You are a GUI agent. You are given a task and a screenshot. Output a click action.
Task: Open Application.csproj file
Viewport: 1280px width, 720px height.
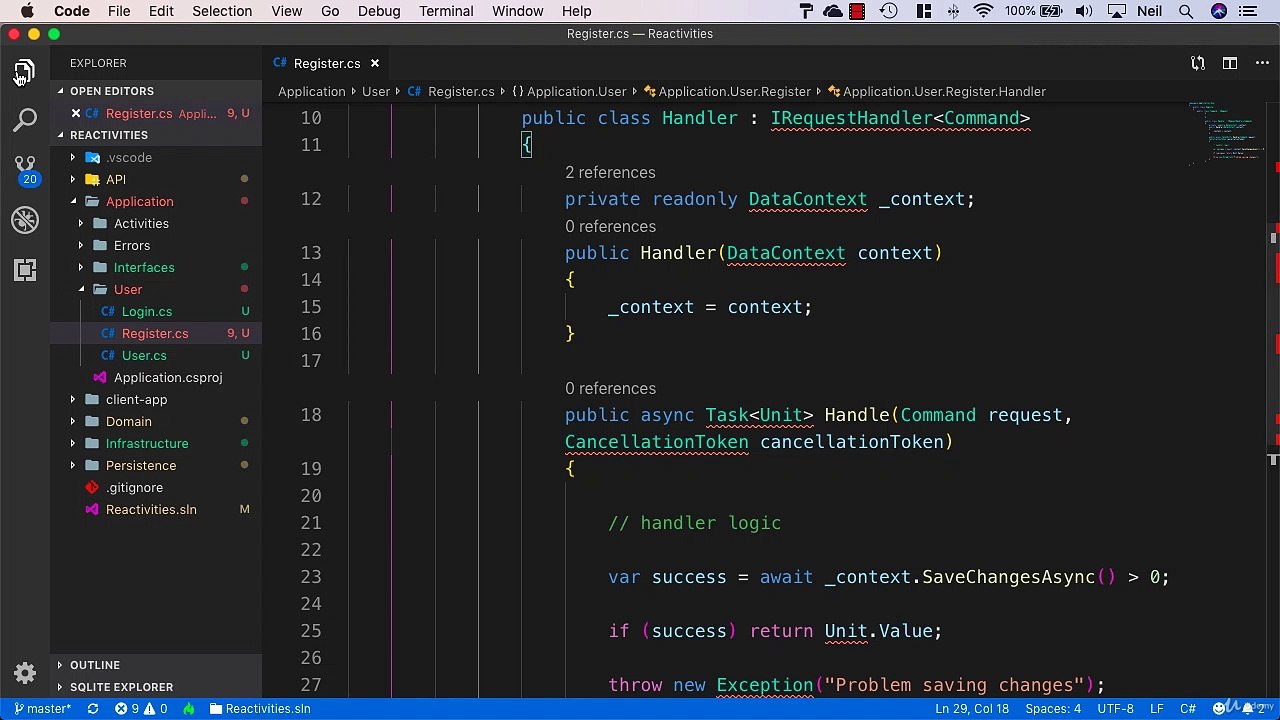click(x=168, y=377)
